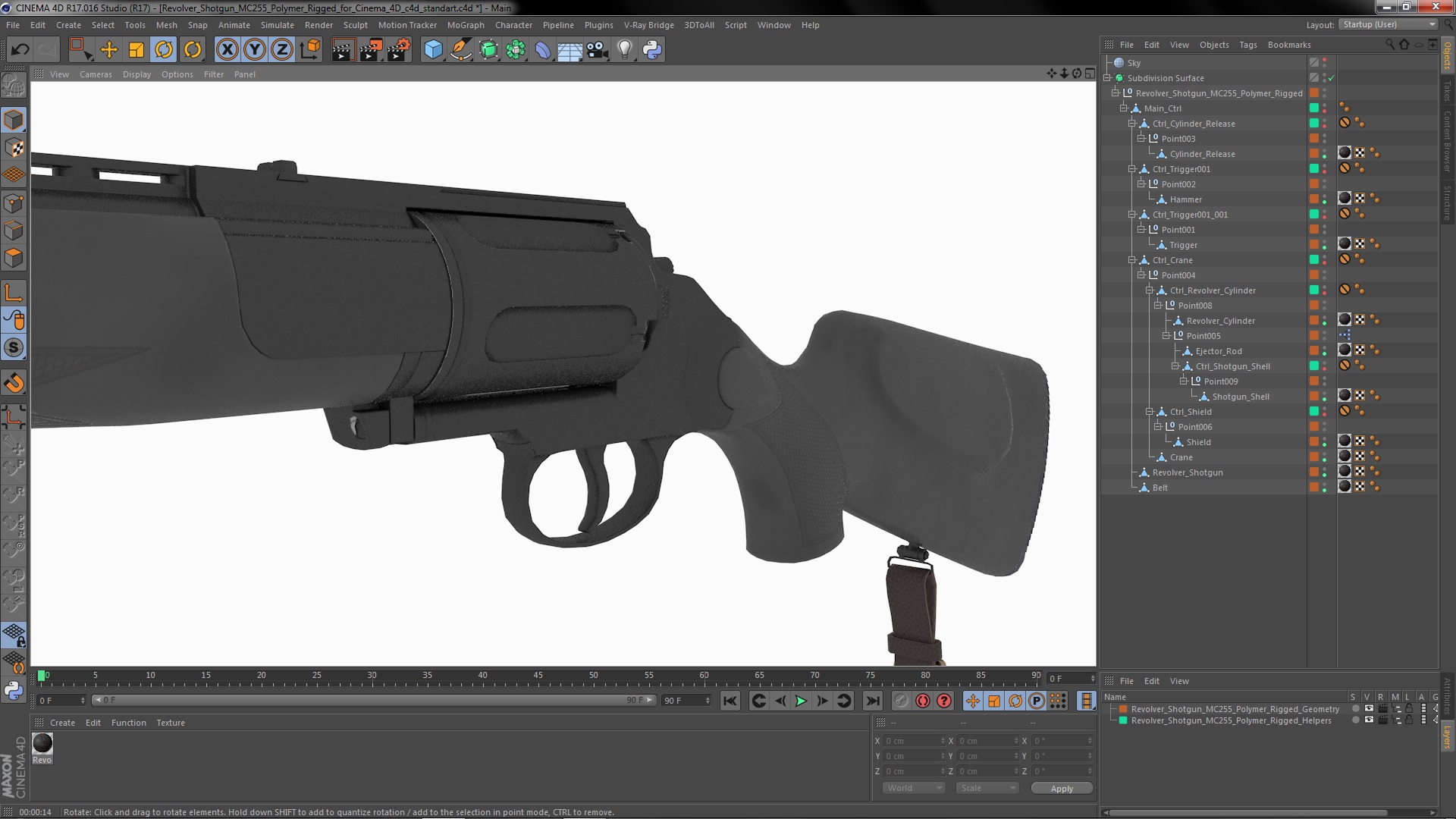Collapse the Ctrl_Cylinder_Release node
Image resolution: width=1456 pixels, height=819 pixels.
point(1132,124)
